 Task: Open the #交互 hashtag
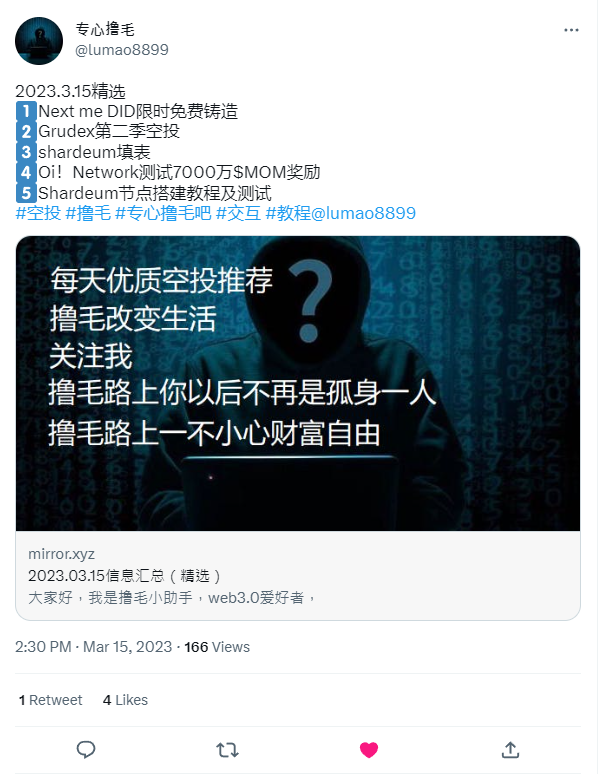click(238, 213)
